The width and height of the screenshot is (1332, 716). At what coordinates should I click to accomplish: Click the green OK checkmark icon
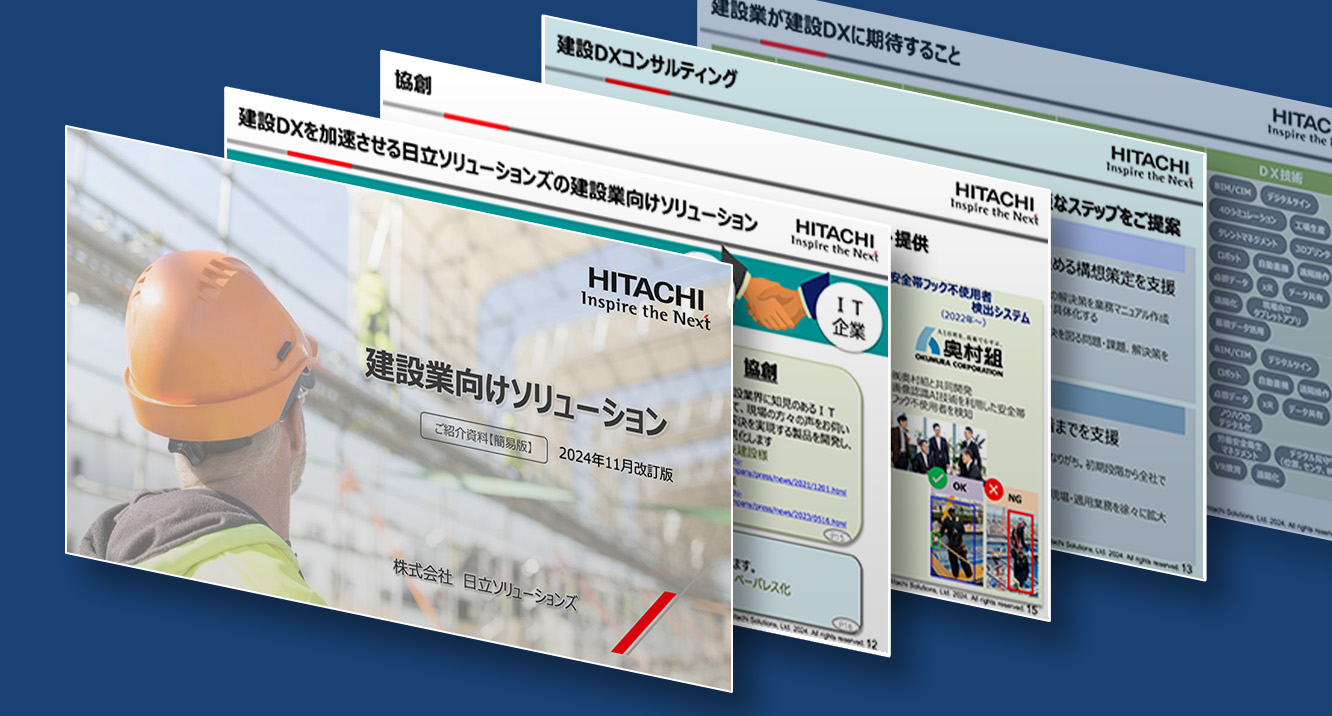coord(937,479)
